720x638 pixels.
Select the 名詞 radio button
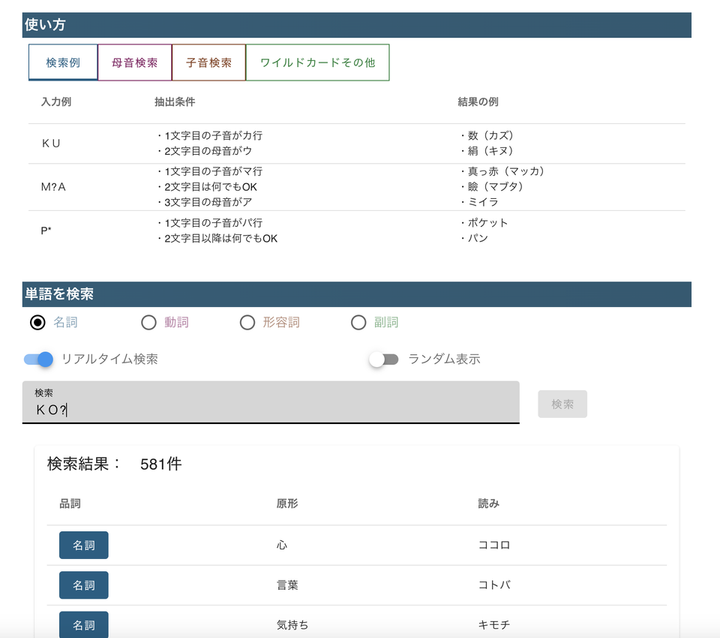38,322
